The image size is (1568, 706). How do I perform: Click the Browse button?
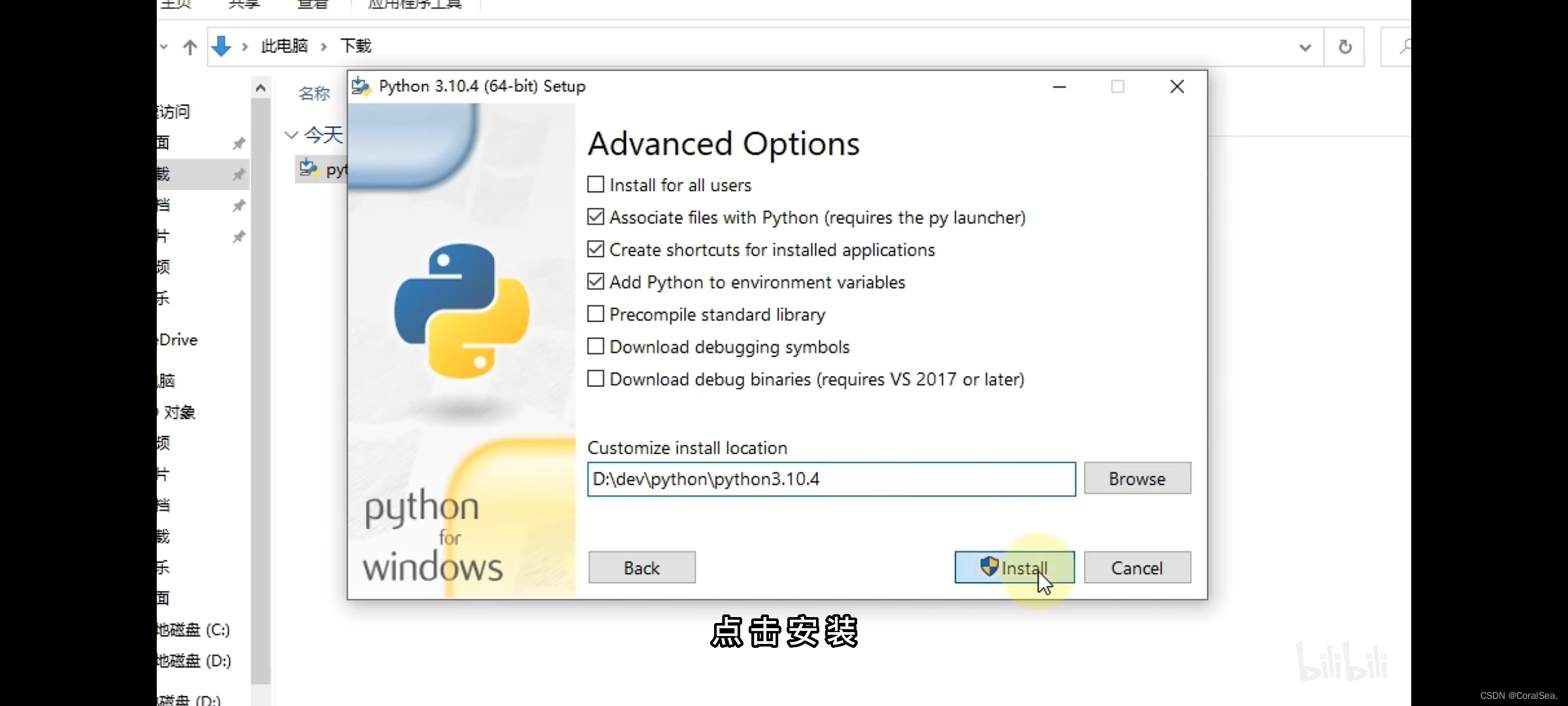(x=1137, y=479)
